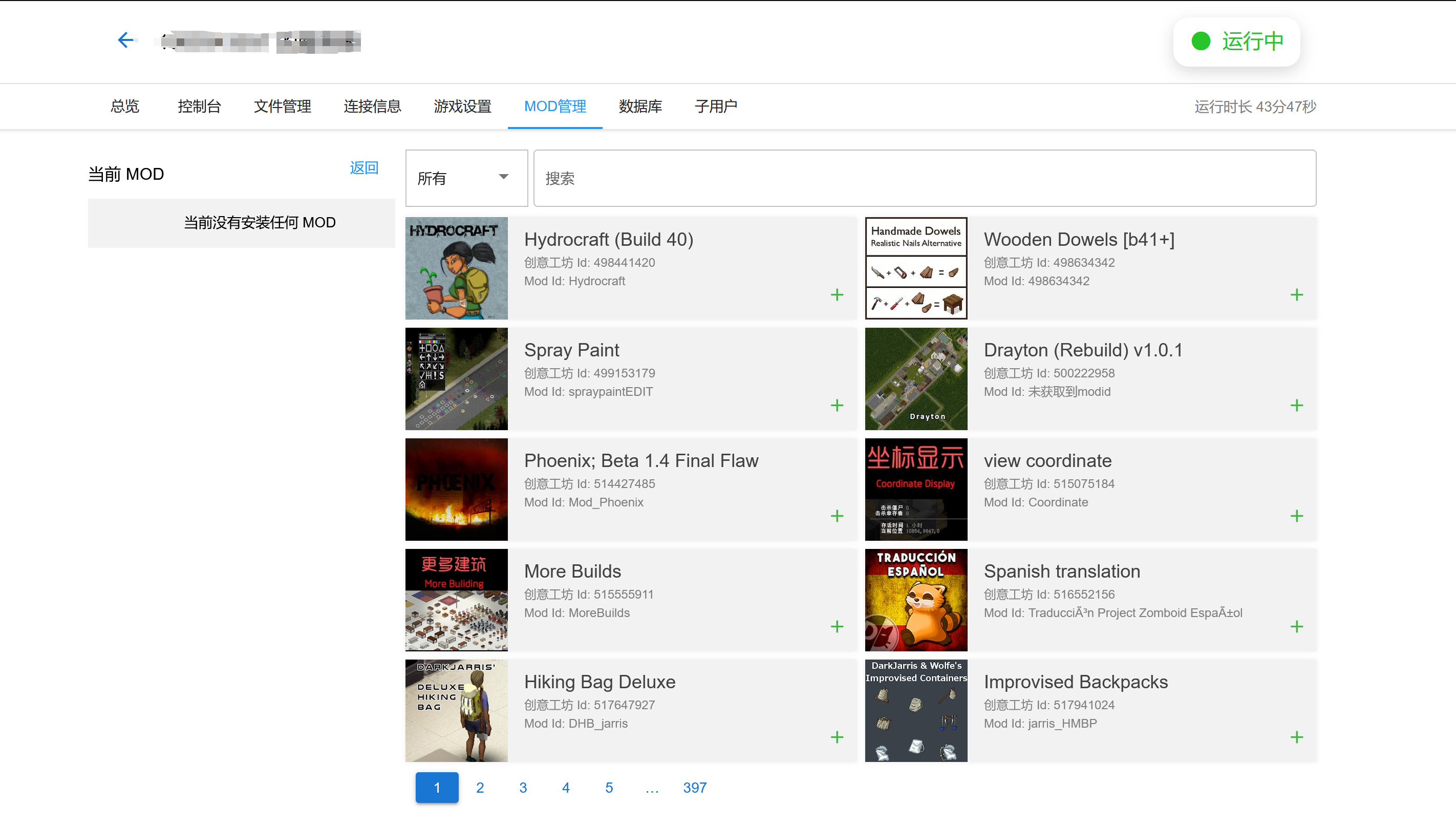Click the Drayton (Rebuild) v1.0.1 title
This screenshot has width=1456, height=827.
coord(1083,350)
